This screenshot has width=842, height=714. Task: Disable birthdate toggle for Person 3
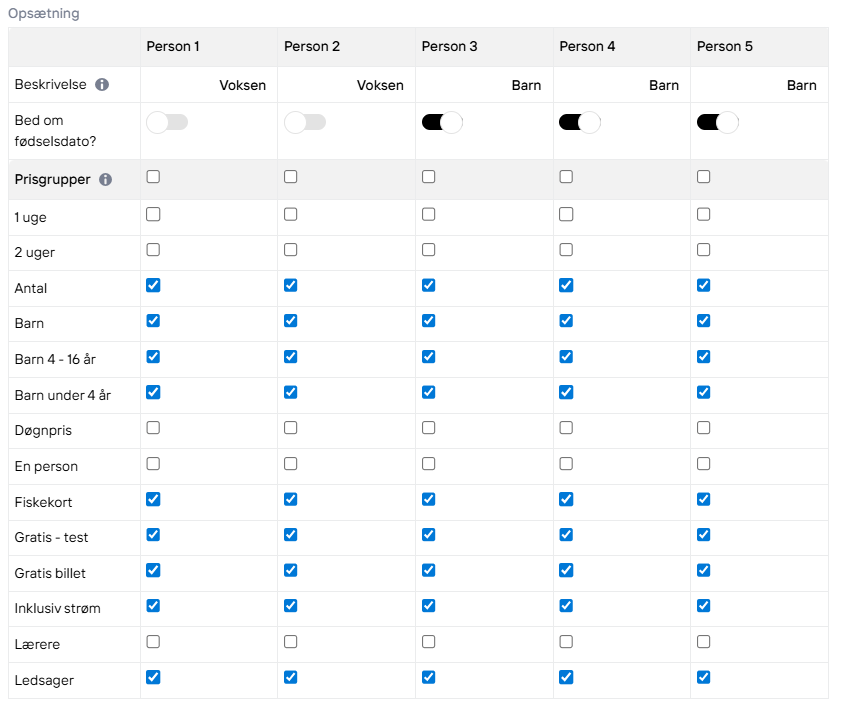[442, 122]
